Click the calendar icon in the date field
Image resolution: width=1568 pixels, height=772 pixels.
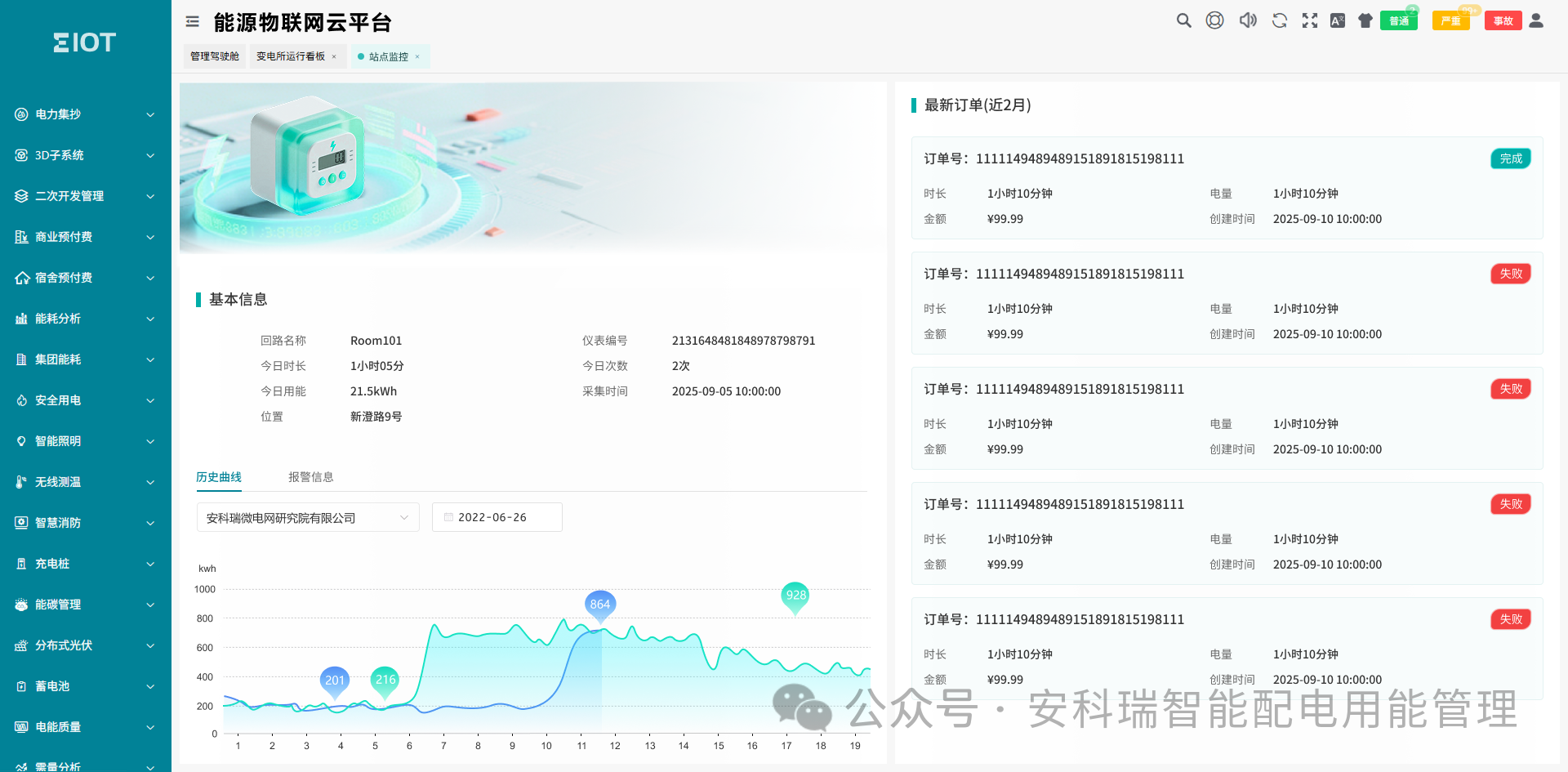click(448, 517)
